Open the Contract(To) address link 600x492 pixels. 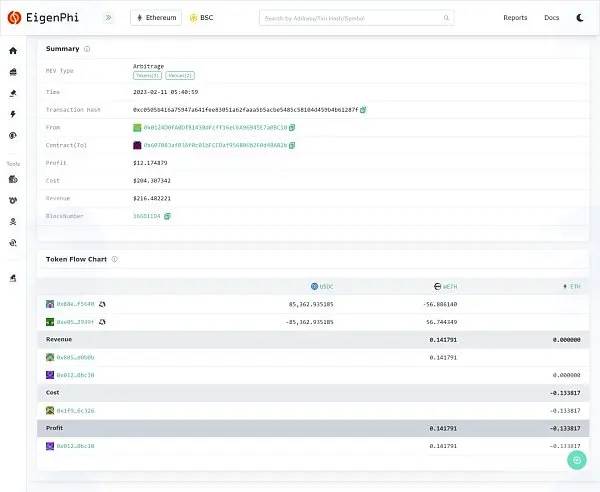(x=215, y=145)
